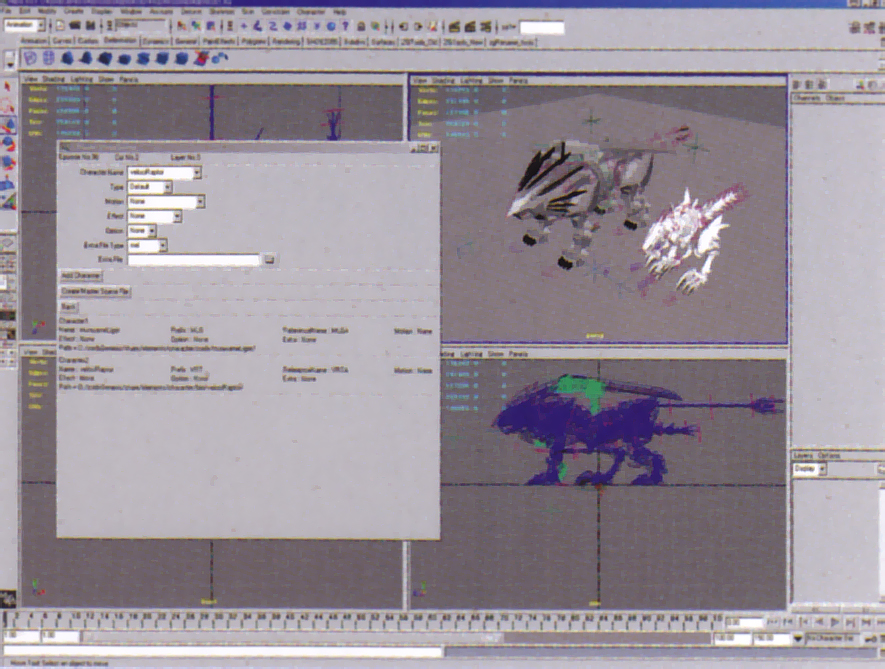Click the folder browse icon beside Extra File
Screen dimensions: 885x669
269,259
